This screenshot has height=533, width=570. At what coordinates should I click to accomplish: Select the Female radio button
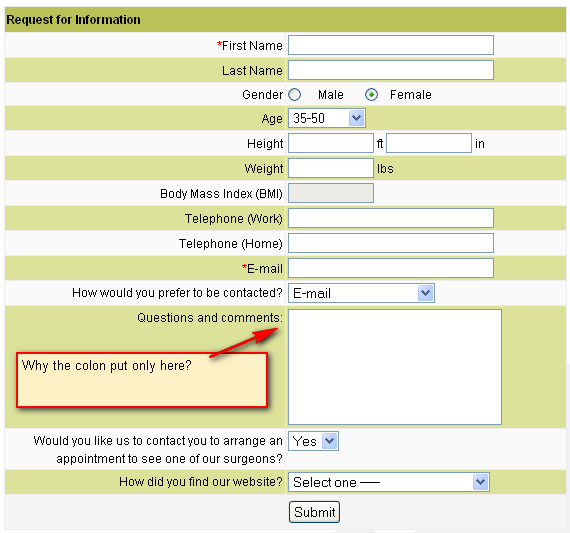point(371,95)
